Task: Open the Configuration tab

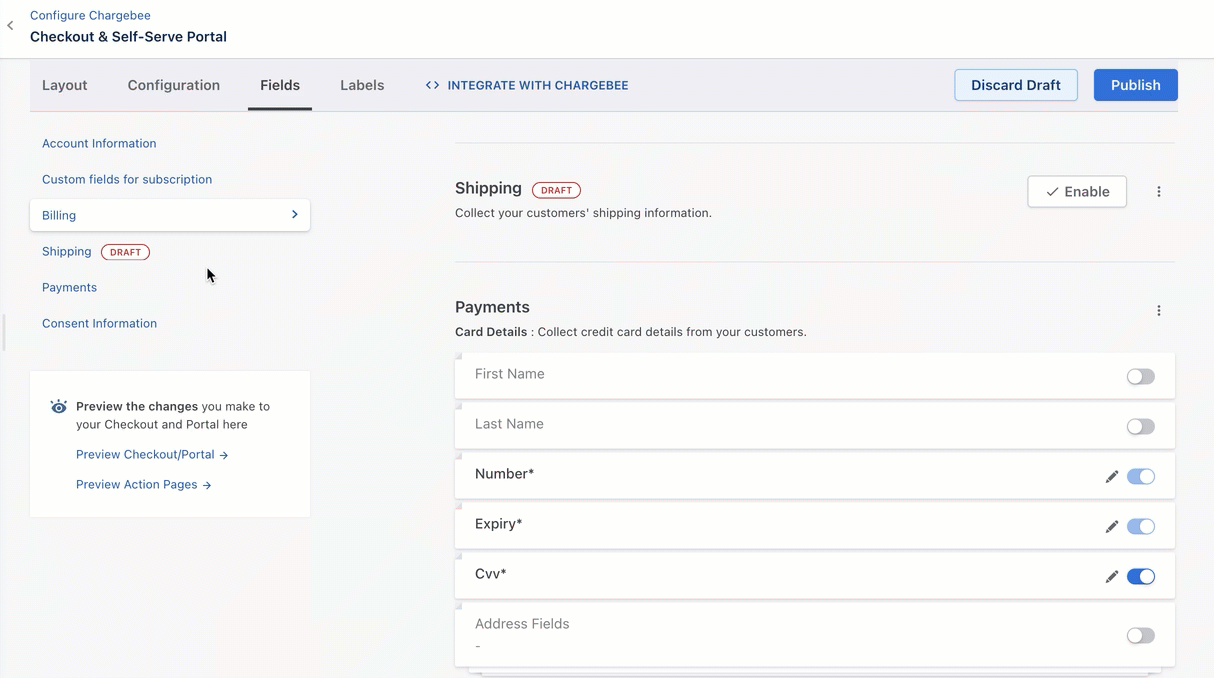Action: pos(174,85)
